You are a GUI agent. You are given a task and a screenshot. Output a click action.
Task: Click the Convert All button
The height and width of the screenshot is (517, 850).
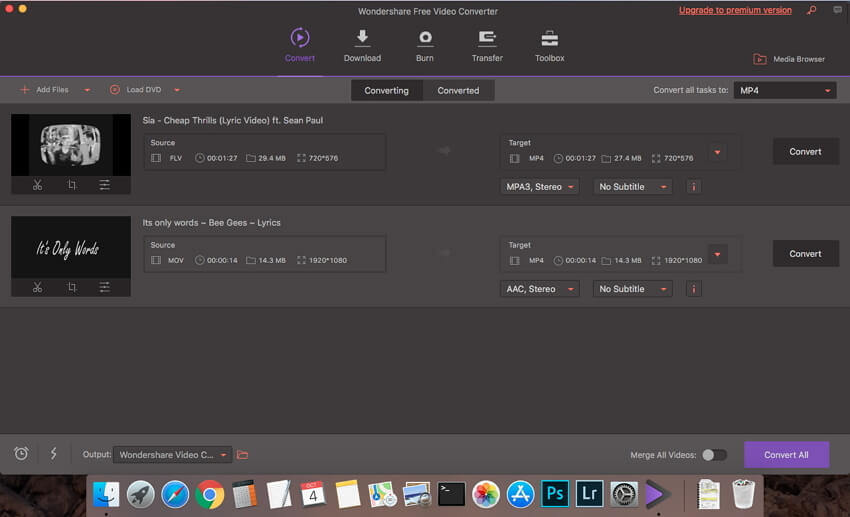click(786, 455)
